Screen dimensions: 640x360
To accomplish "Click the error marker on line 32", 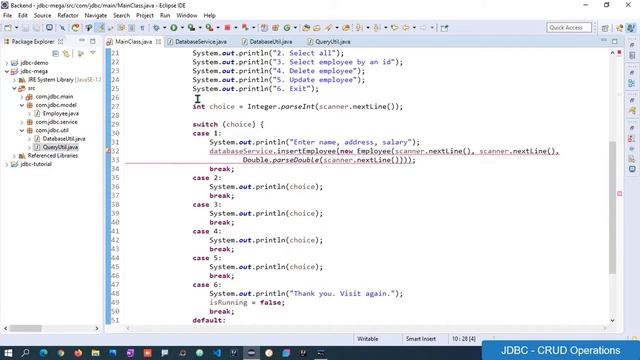I will point(109,151).
